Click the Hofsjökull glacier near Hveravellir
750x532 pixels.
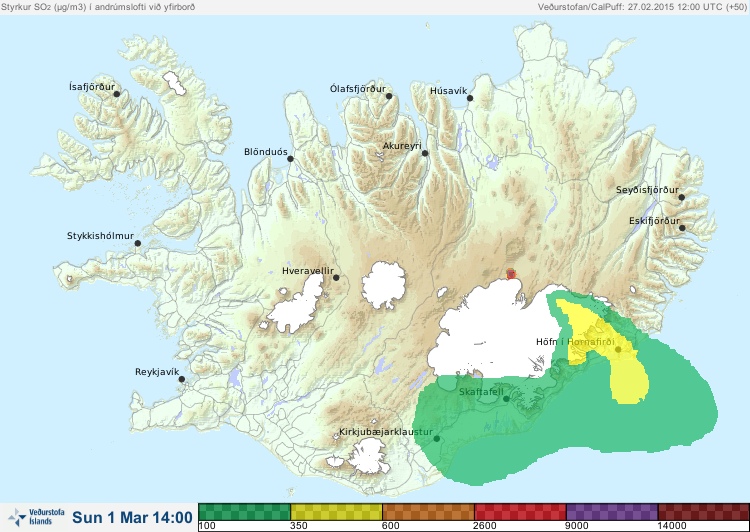pos(384,285)
